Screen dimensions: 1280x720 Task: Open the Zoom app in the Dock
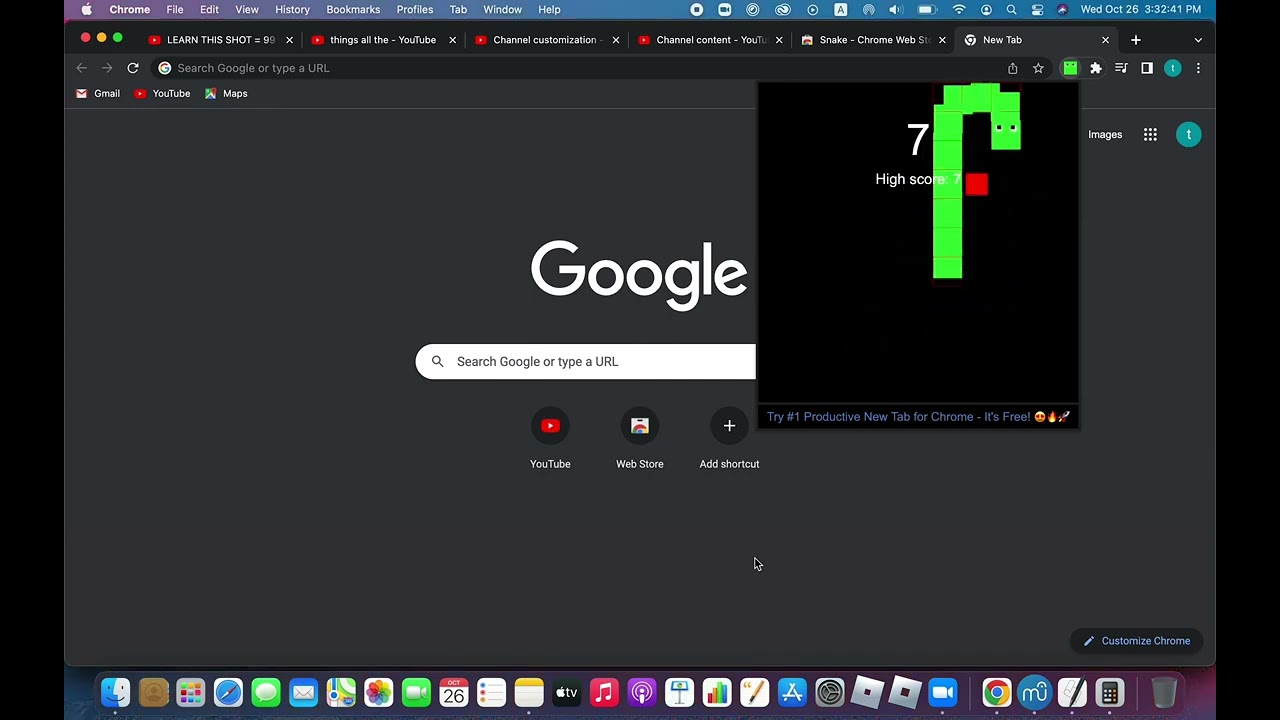[943, 692]
